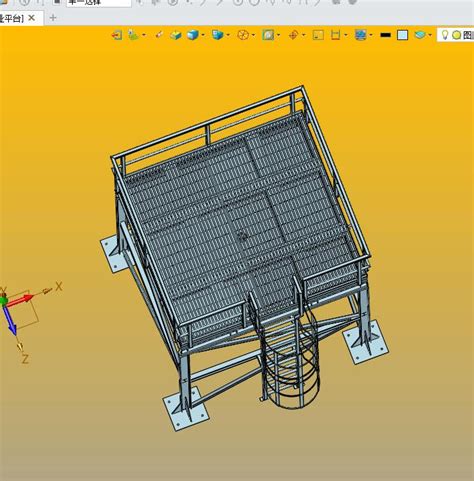The image size is (474, 481).
Task: Click the small pencil edit icon
Action: pos(159,34)
